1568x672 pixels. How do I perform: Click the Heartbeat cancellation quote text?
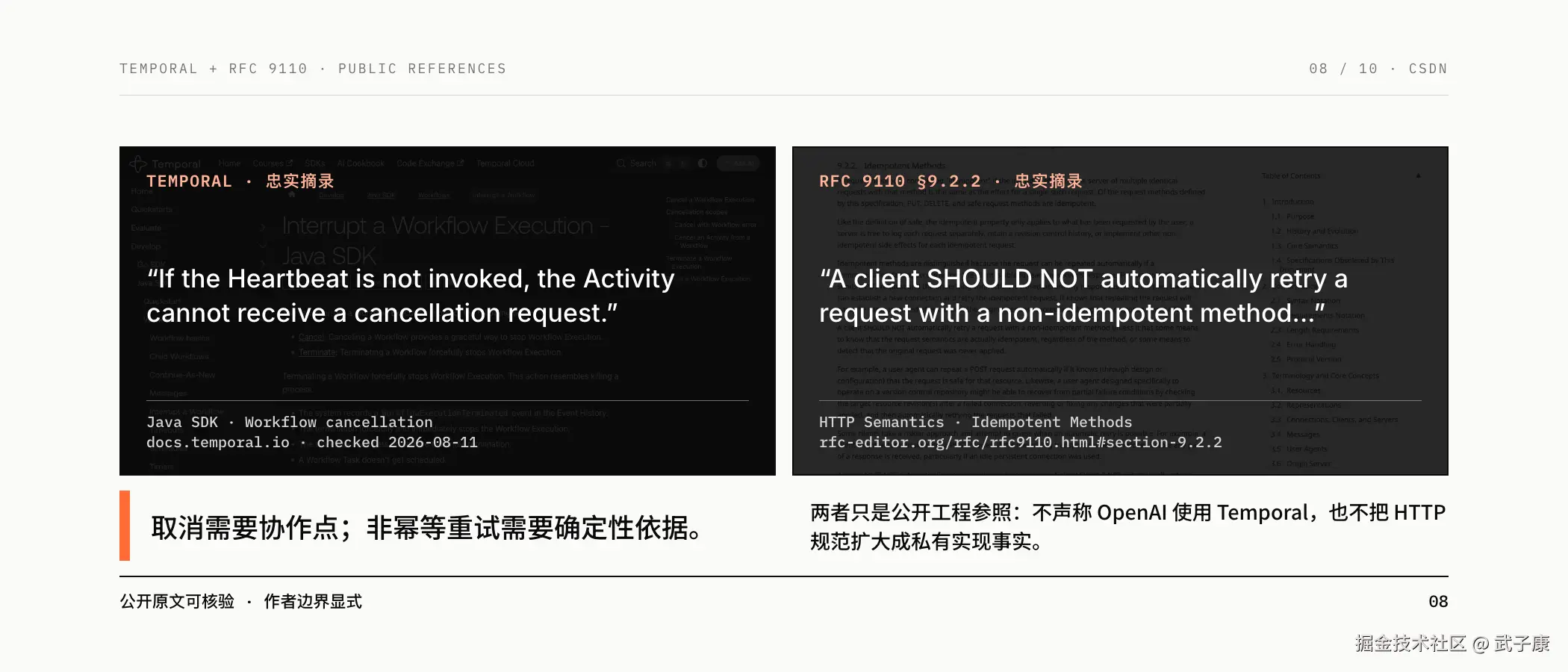pos(411,296)
